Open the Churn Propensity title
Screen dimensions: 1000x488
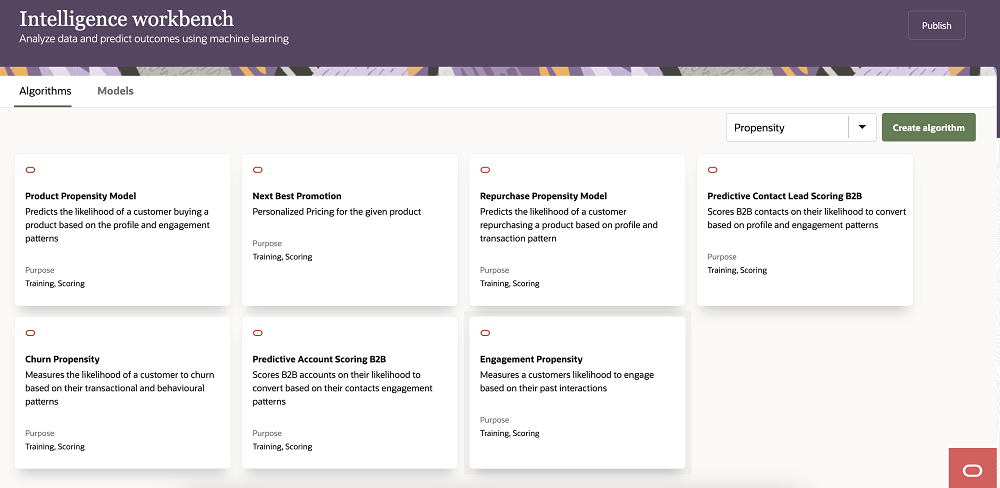[x=62, y=359]
